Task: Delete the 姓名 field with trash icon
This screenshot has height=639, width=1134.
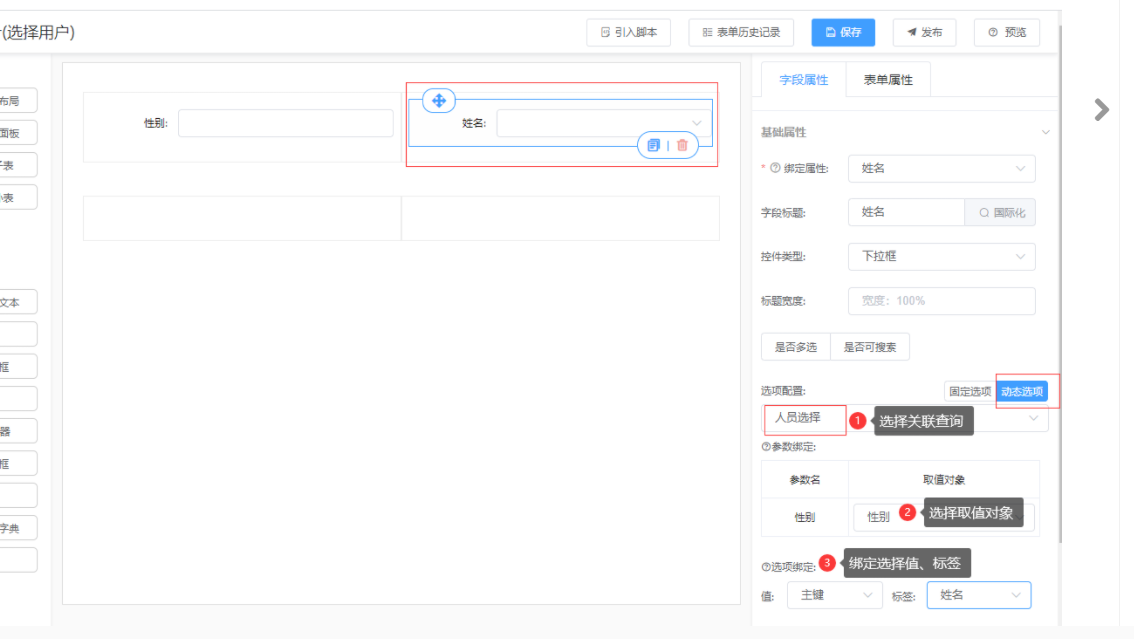Action: [682, 145]
